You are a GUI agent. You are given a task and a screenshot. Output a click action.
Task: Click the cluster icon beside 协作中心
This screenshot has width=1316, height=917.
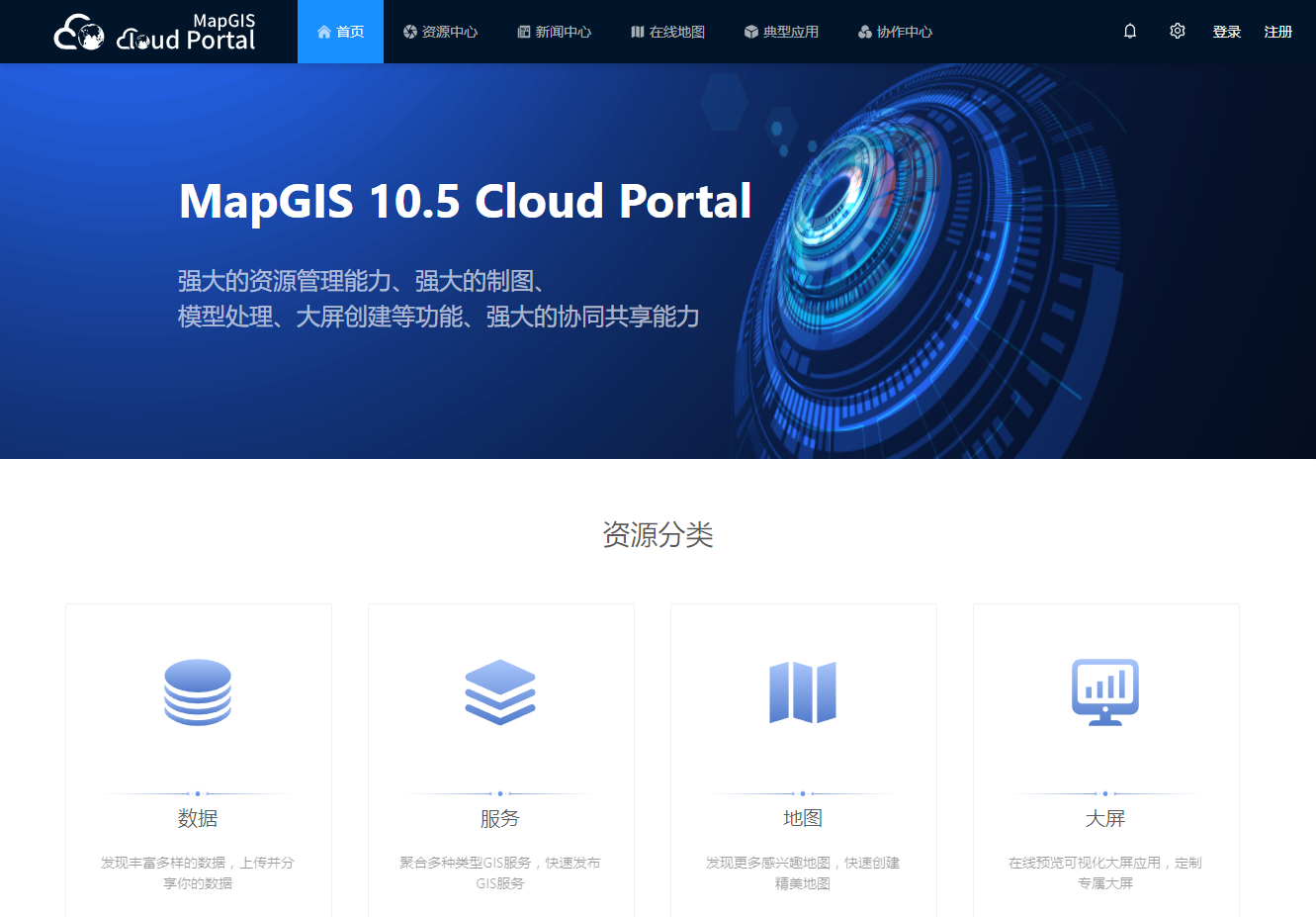[865, 32]
